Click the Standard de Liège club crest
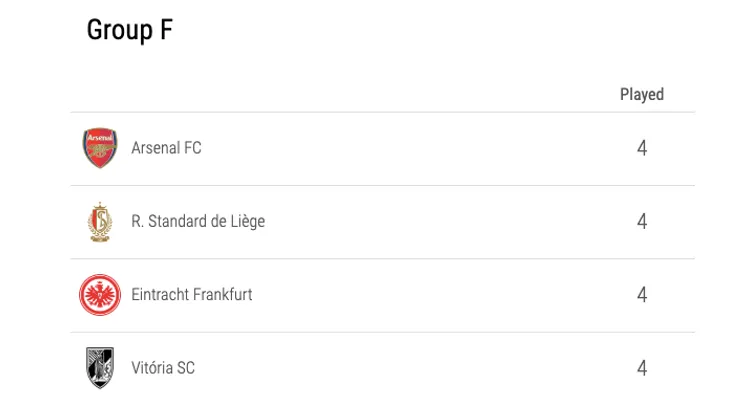The image size is (740, 416). 100,221
